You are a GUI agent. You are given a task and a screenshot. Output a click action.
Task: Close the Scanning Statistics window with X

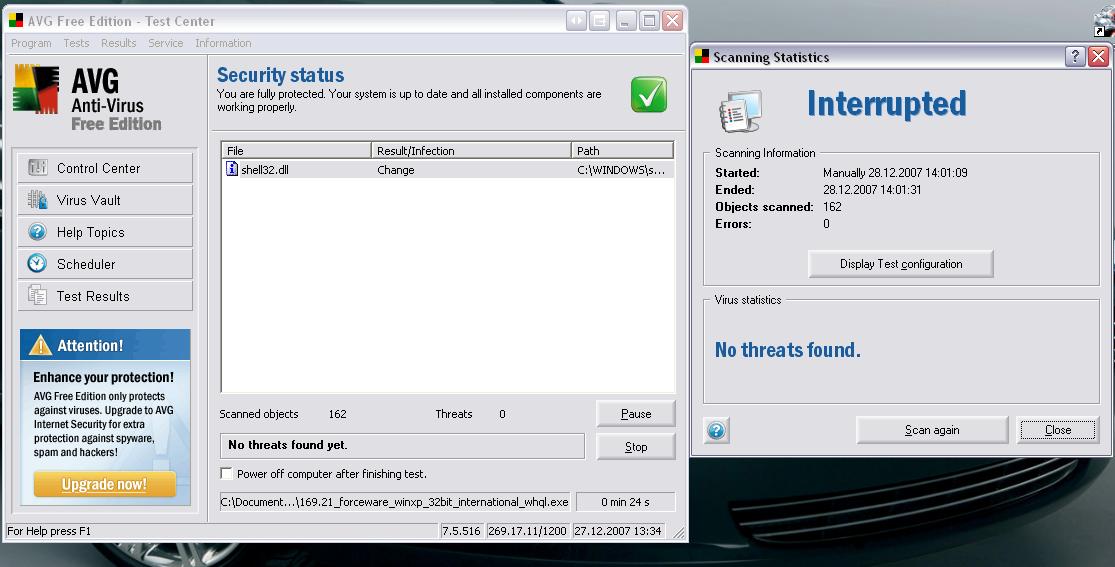(1098, 56)
